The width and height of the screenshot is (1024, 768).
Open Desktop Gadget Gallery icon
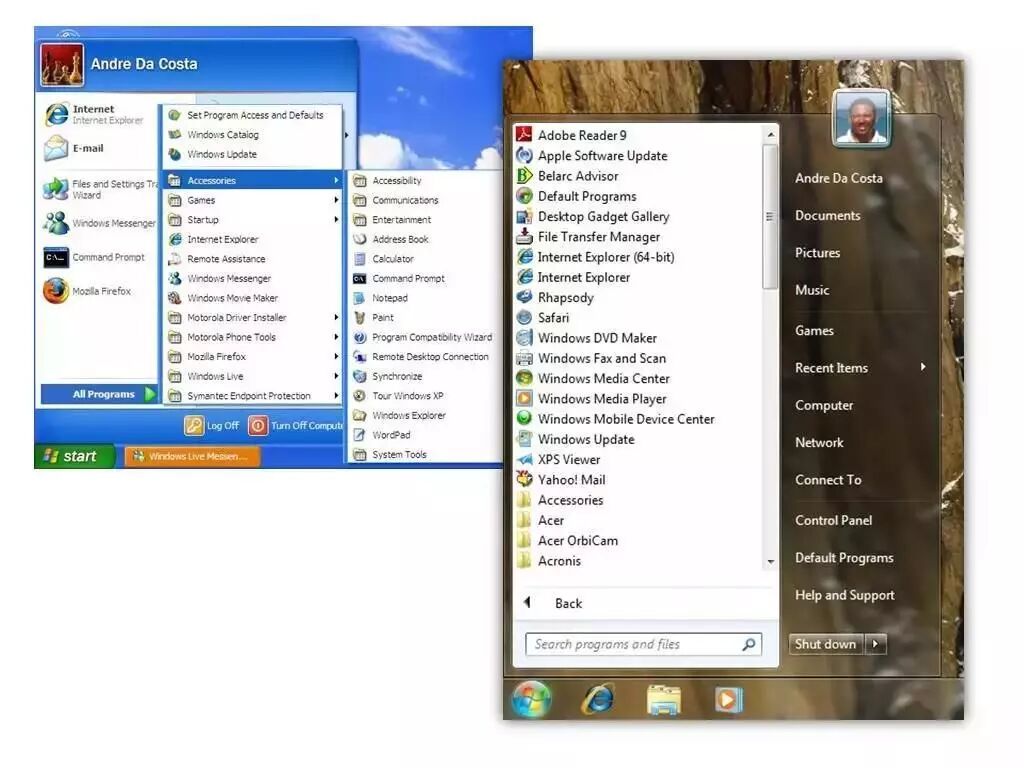pyautogui.click(x=524, y=216)
